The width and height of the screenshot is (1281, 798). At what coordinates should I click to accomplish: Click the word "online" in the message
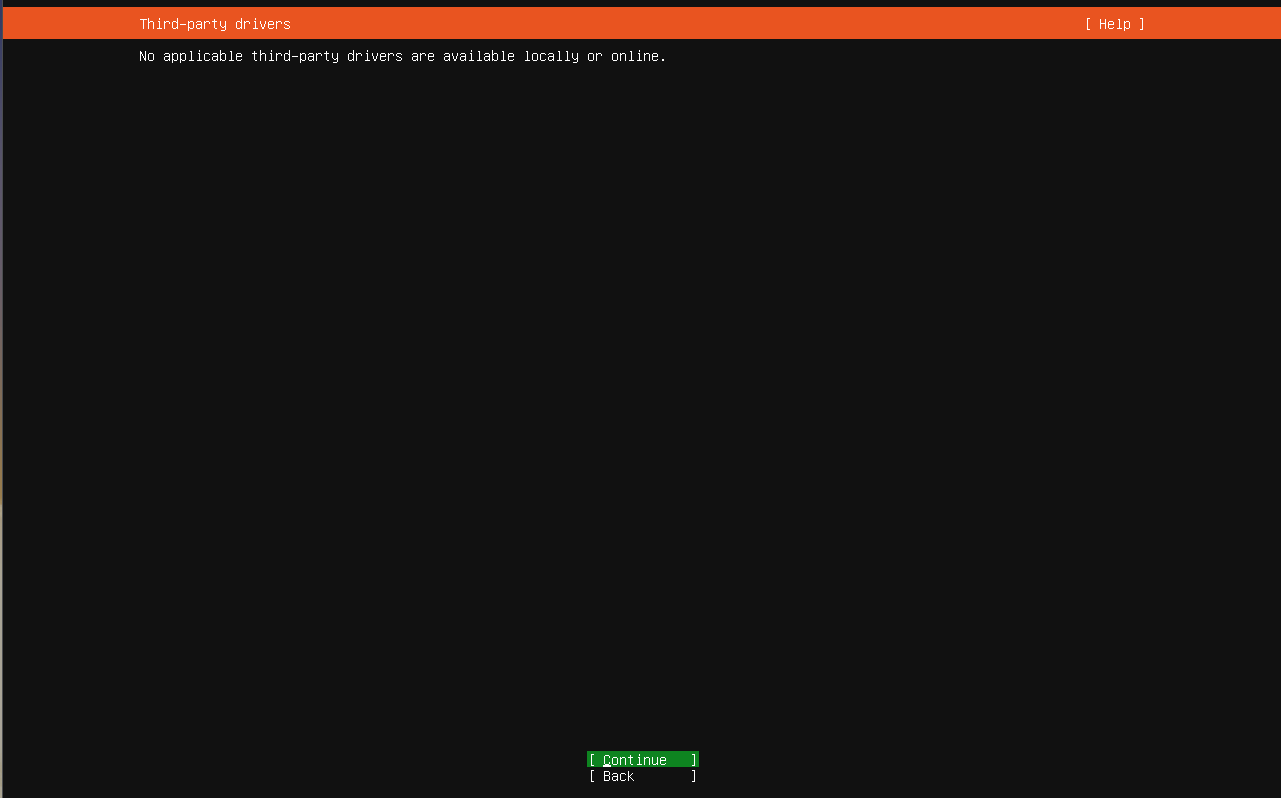[x=634, y=57]
